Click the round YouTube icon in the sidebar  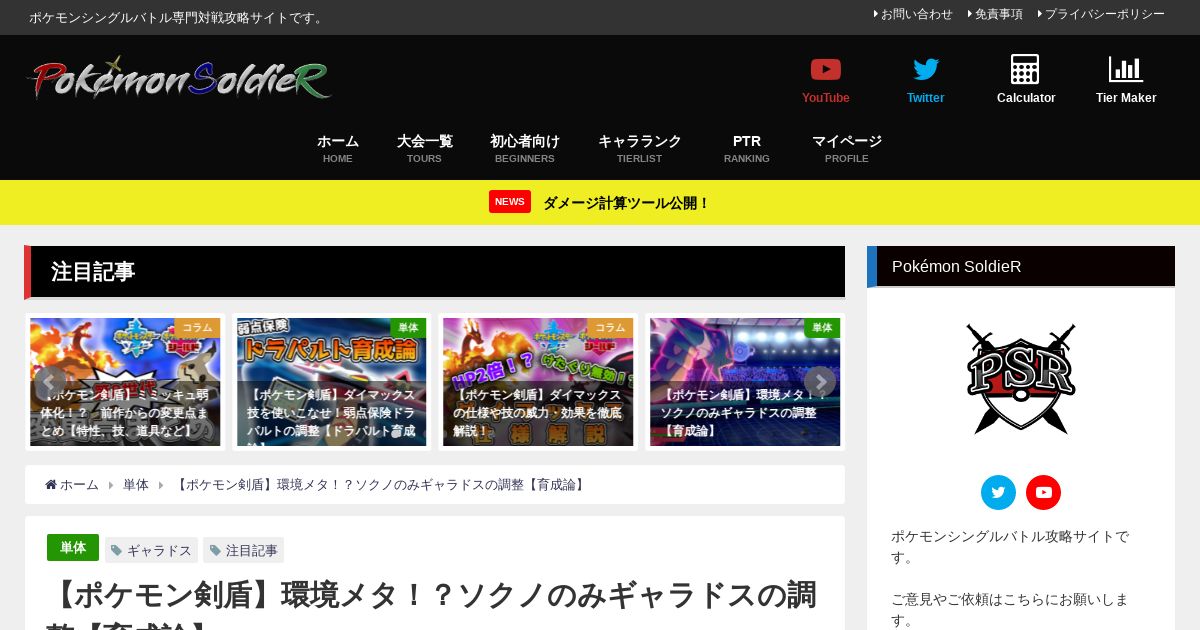[x=1043, y=492]
